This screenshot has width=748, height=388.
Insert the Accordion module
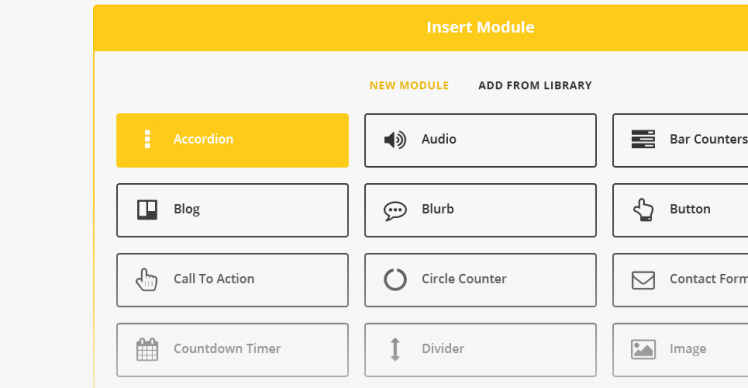pos(232,140)
